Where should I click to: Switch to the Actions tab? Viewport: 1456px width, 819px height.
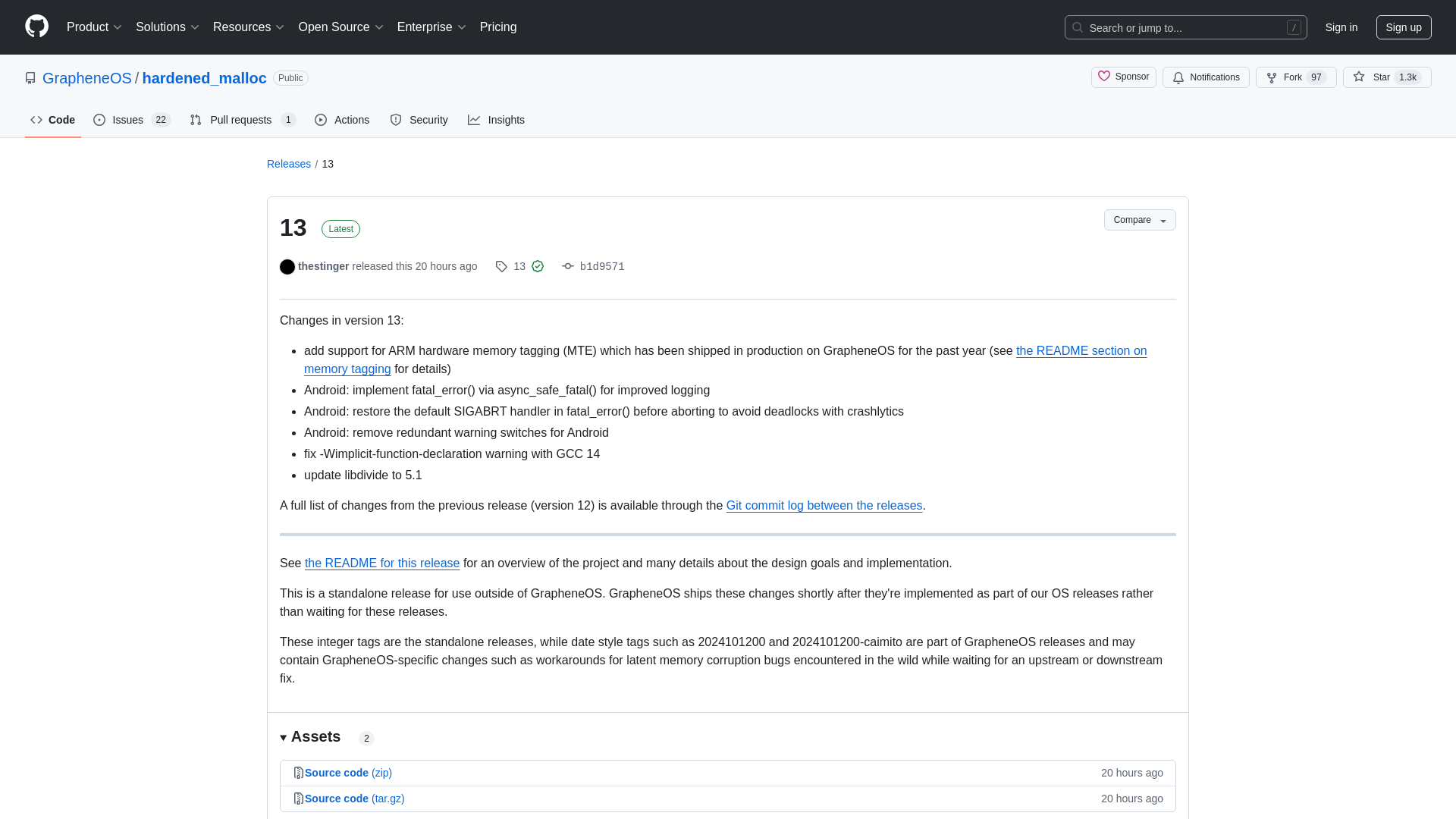(342, 120)
